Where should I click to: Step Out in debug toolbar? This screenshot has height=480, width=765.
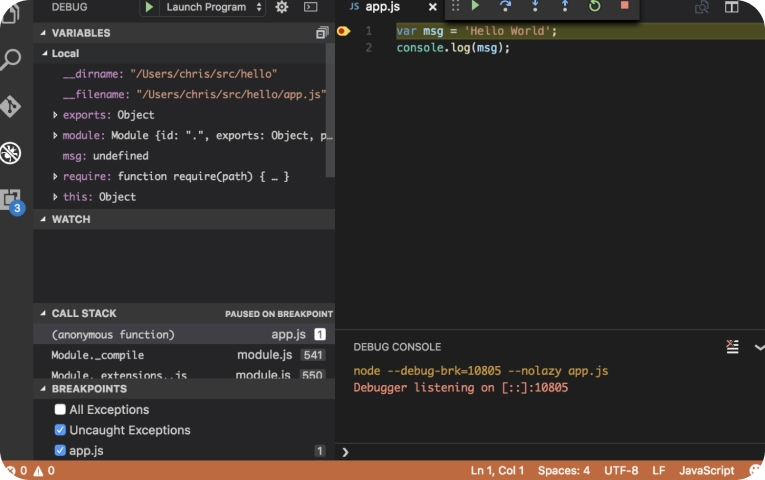pyautogui.click(x=564, y=6)
